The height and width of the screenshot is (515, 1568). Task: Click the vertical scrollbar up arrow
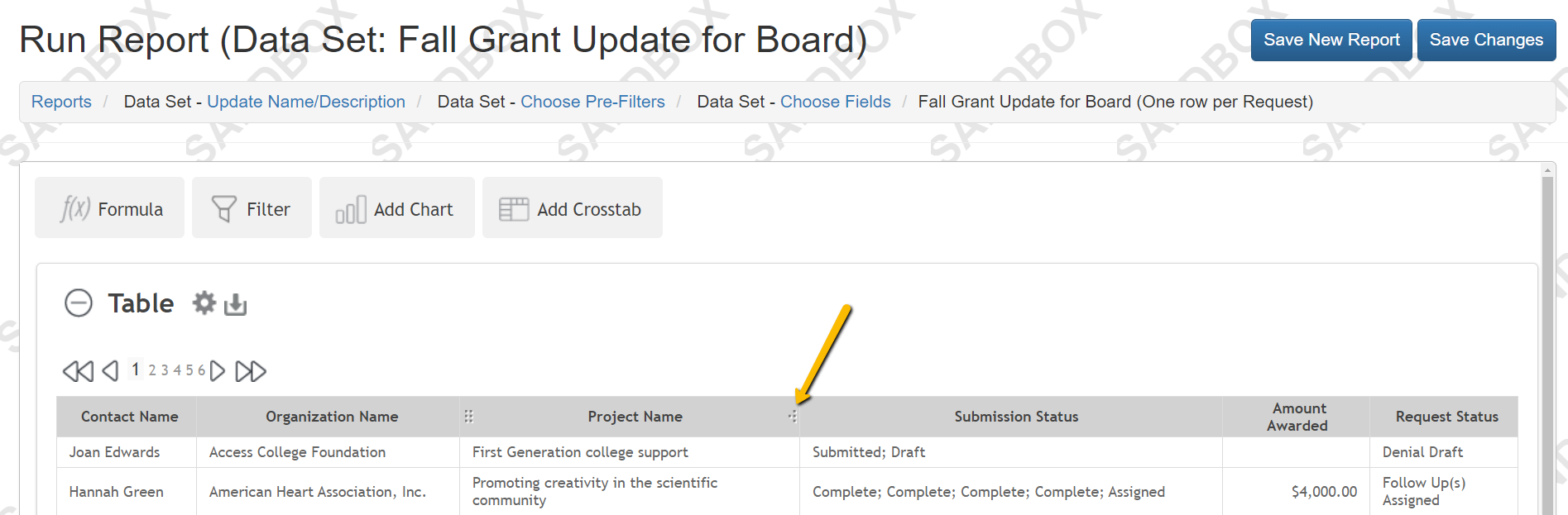[1547, 170]
